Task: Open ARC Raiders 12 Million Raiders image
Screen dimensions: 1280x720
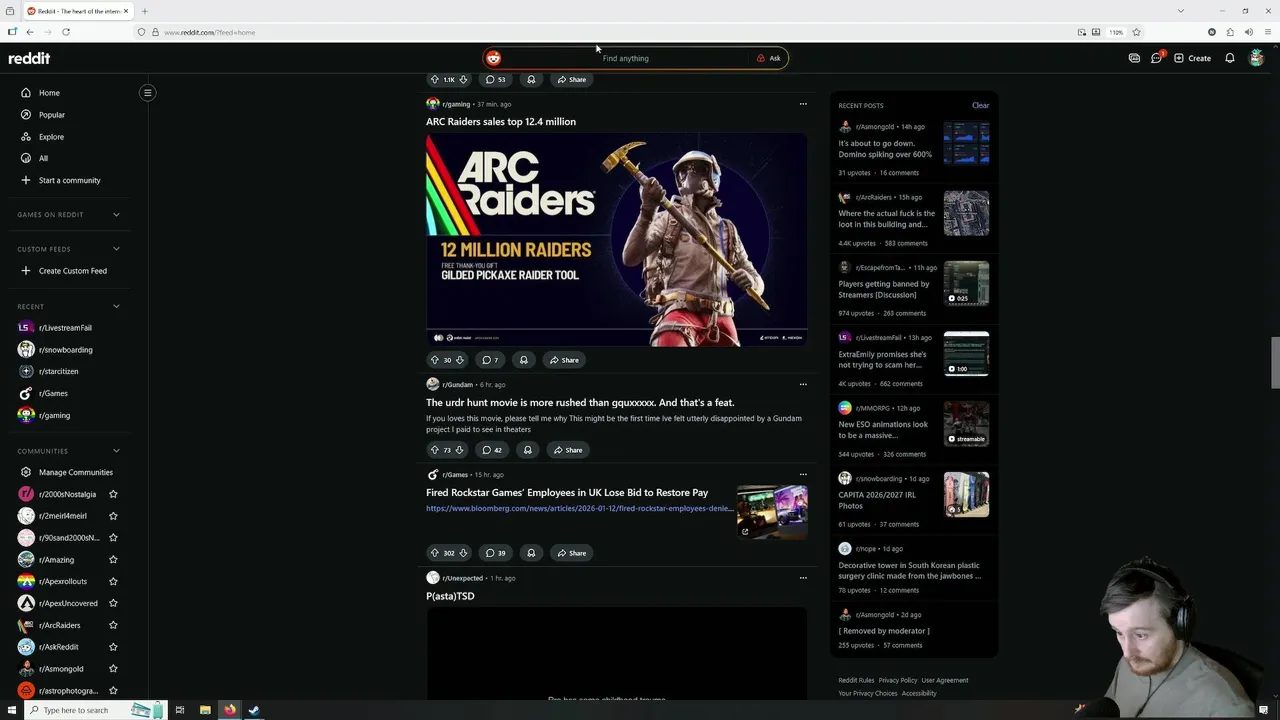Action: click(616, 240)
